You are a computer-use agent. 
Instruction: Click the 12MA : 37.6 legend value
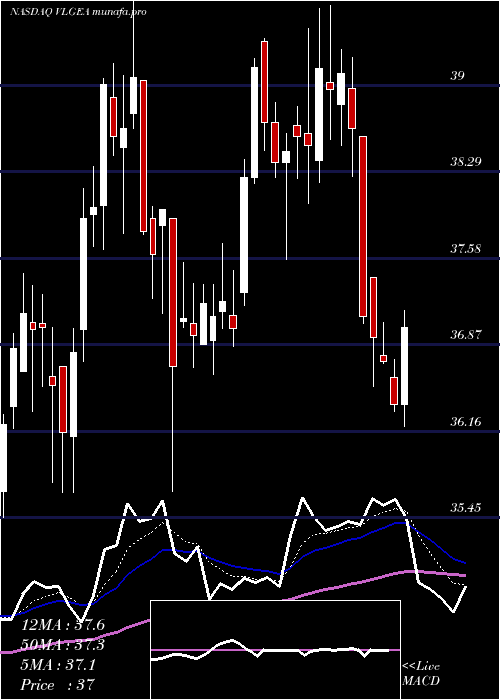coord(63,625)
